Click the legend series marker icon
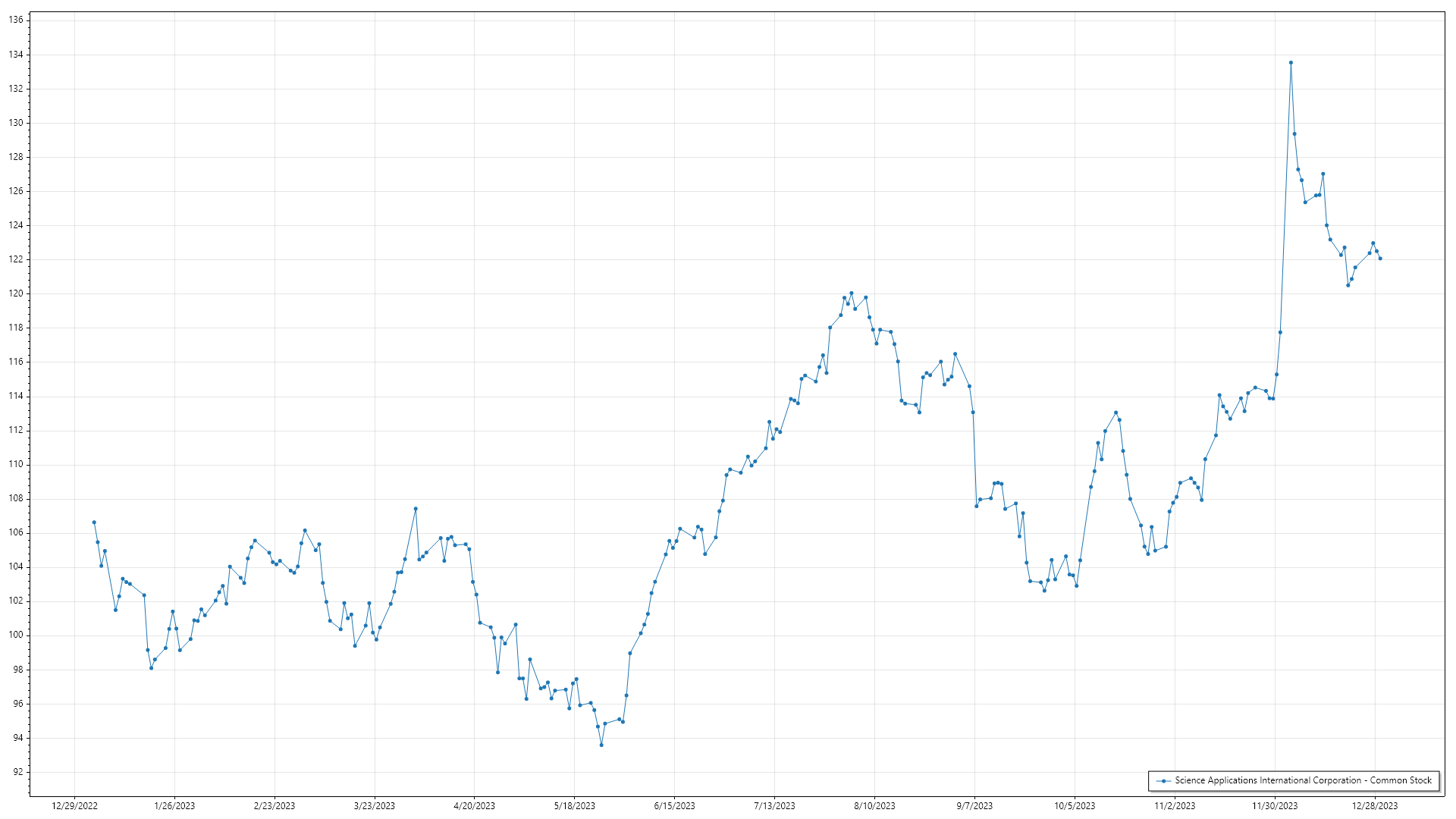Image resolution: width=1456 pixels, height=819 pixels. tap(1163, 780)
